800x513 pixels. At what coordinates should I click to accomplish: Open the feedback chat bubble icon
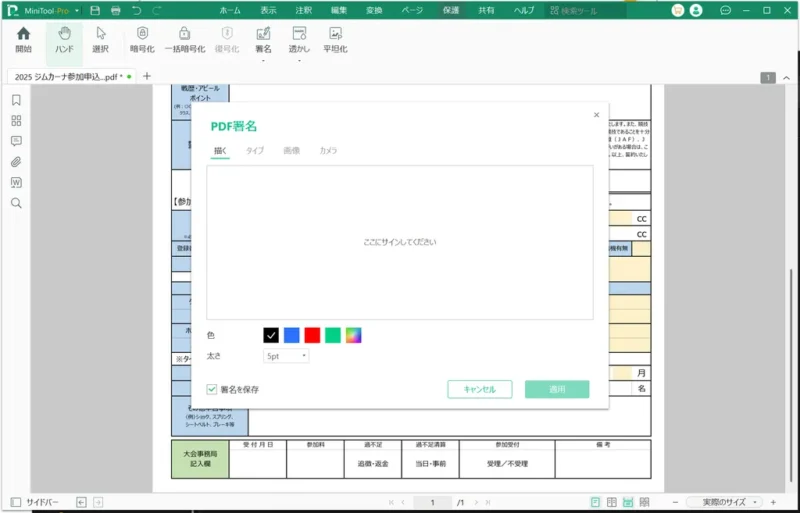[x=726, y=10]
